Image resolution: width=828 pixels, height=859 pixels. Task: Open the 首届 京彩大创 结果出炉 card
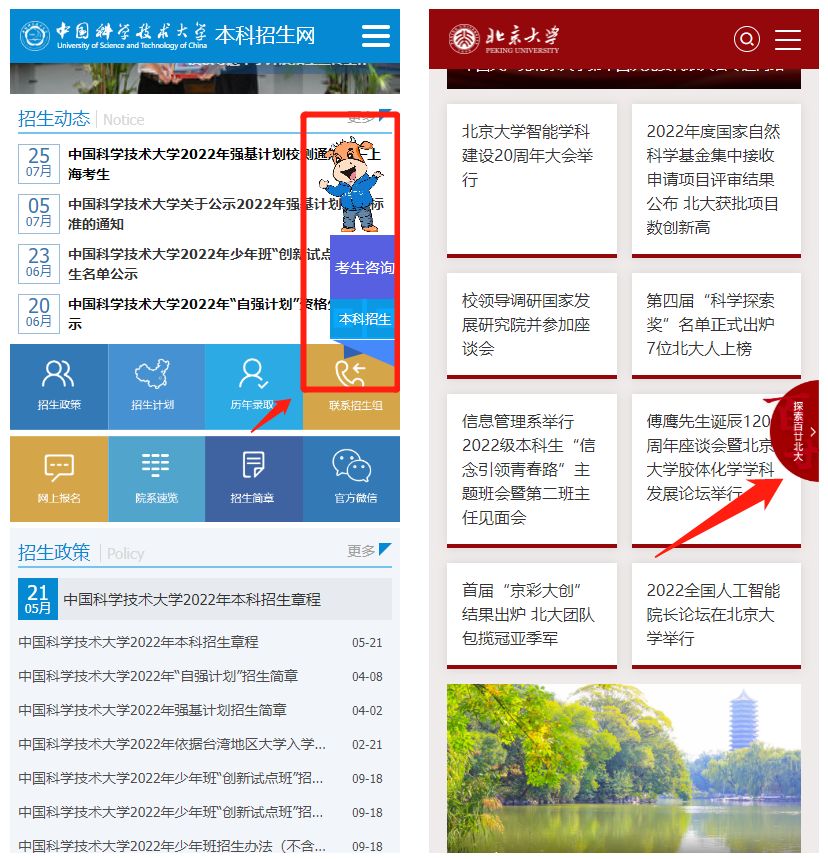tap(532, 615)
